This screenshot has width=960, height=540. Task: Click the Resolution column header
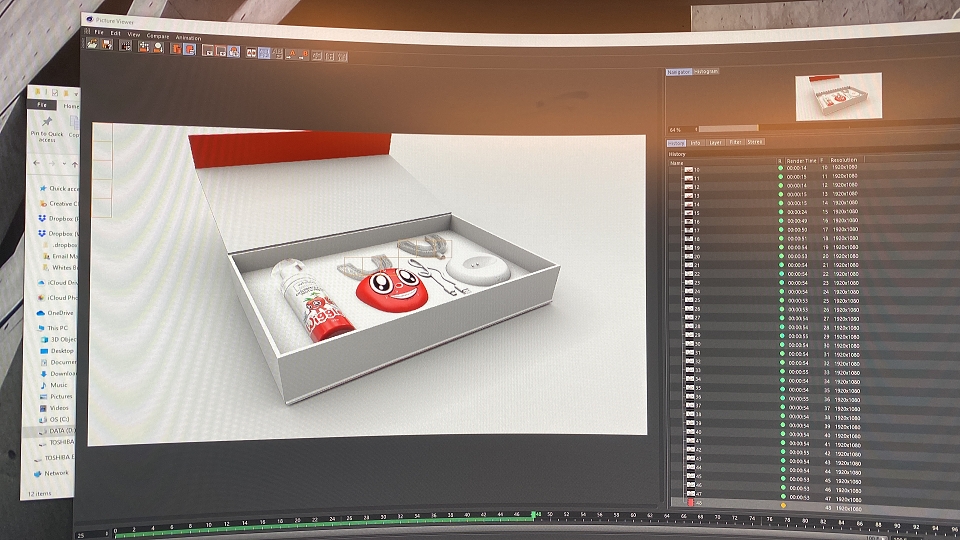click(844, 160)
